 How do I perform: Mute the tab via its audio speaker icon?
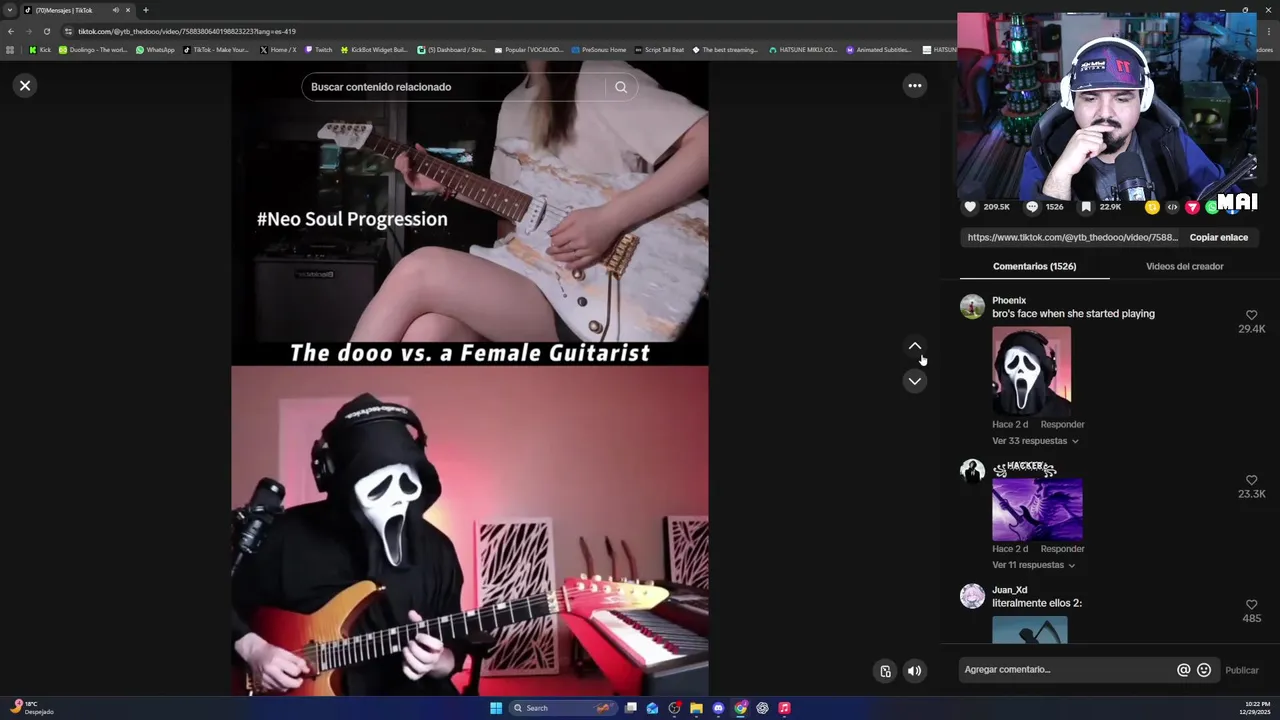coord(115,10)
